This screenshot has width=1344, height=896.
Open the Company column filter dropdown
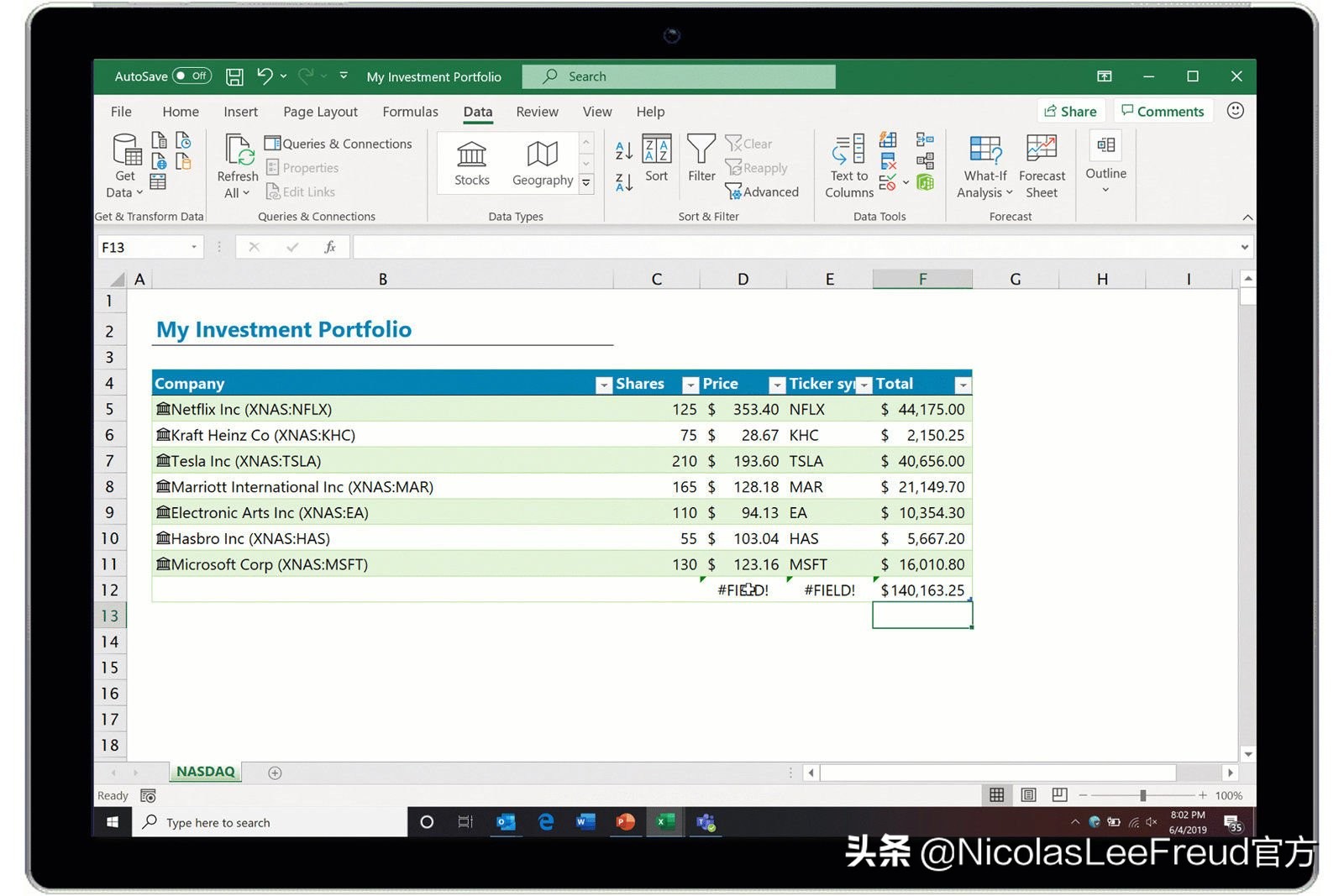click(x=603, y=385)
